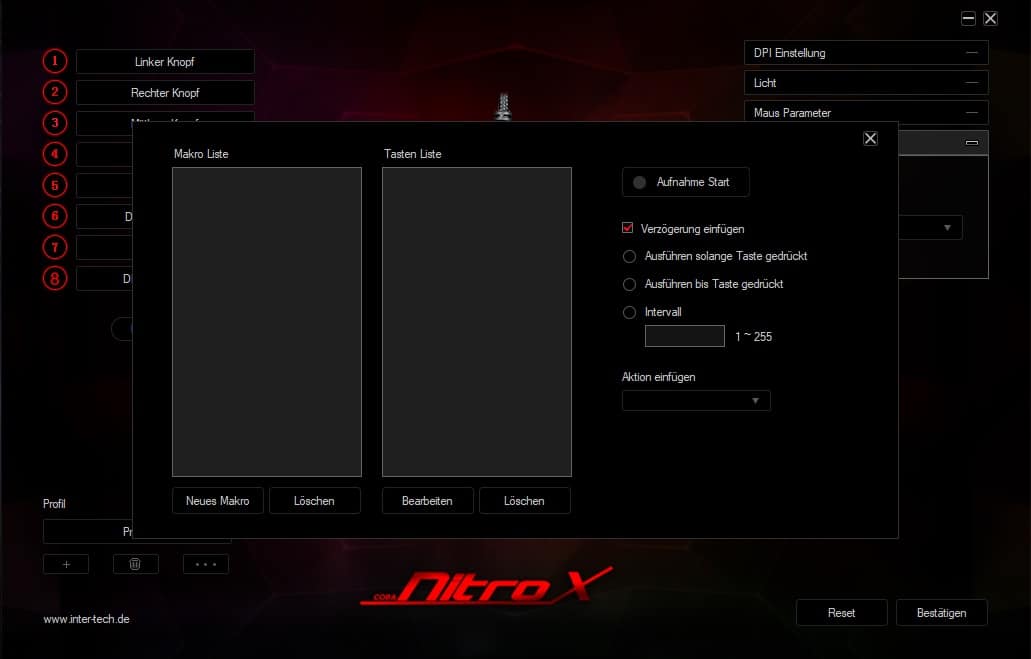
Task: Choose the Intervall radio button
Action: click(629, 312)
